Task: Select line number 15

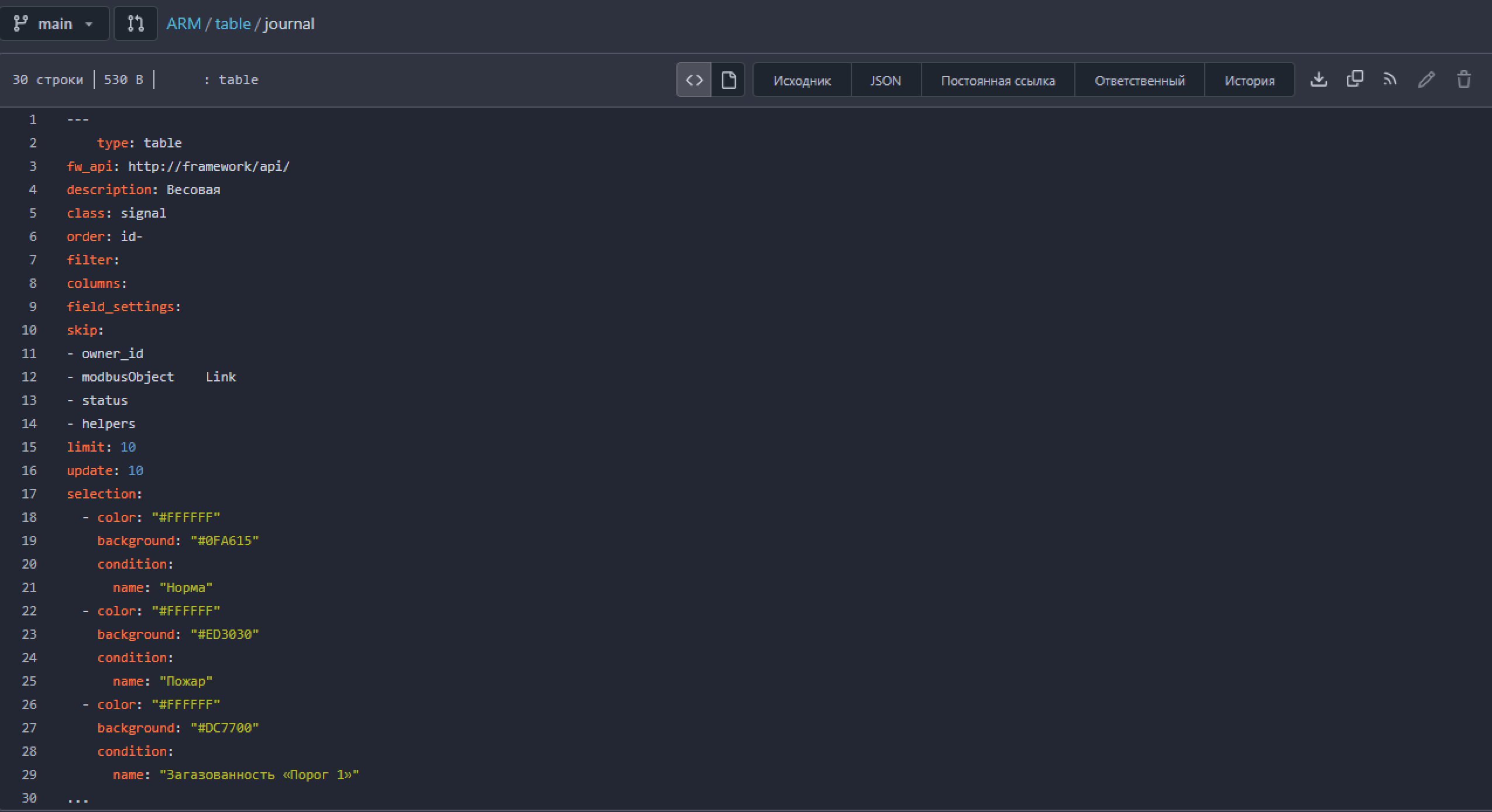Action: pyautogui.click(x=29, y=447)
